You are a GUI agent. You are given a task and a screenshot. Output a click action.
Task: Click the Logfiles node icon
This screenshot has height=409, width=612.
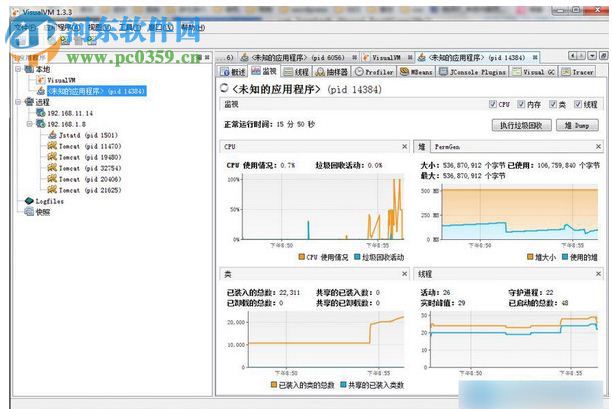tap(29, 201)
